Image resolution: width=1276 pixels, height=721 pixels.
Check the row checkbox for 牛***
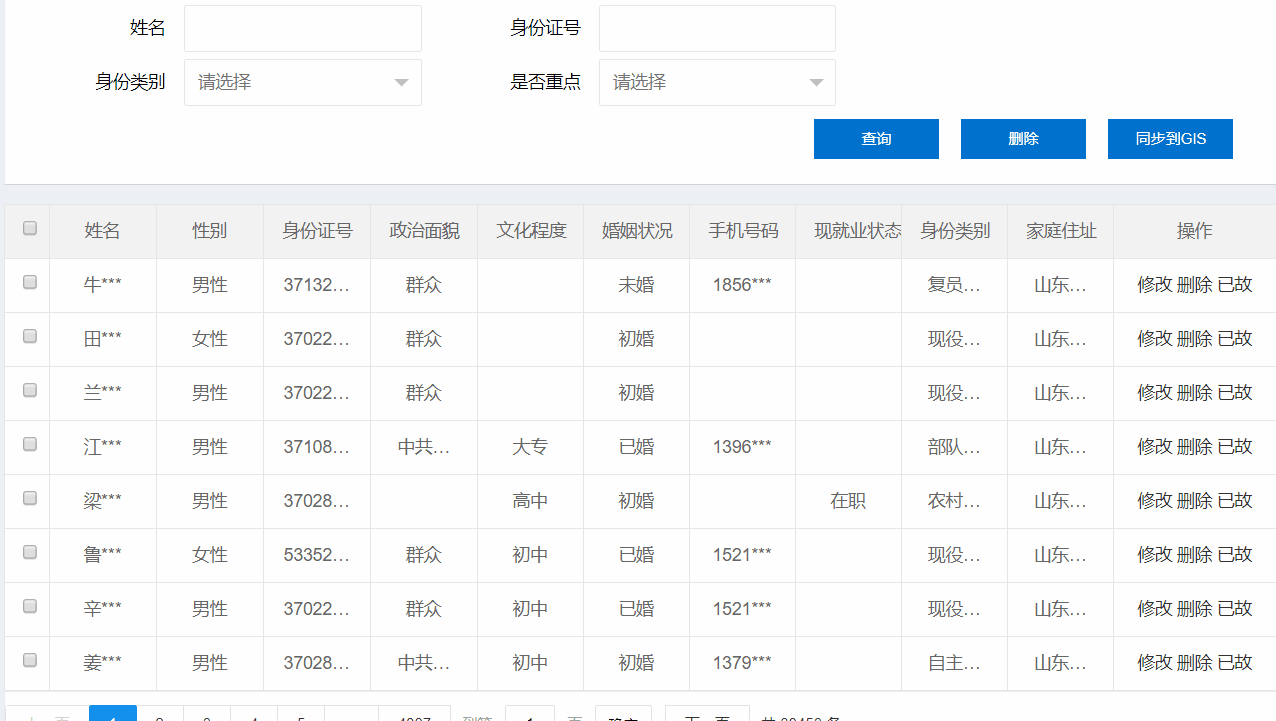coord(30,283)
